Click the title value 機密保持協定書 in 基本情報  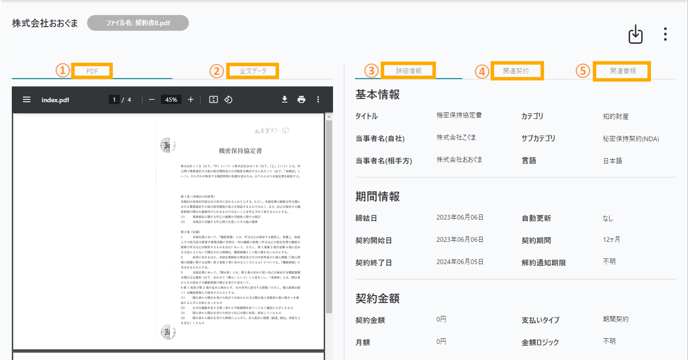[459, 115]
